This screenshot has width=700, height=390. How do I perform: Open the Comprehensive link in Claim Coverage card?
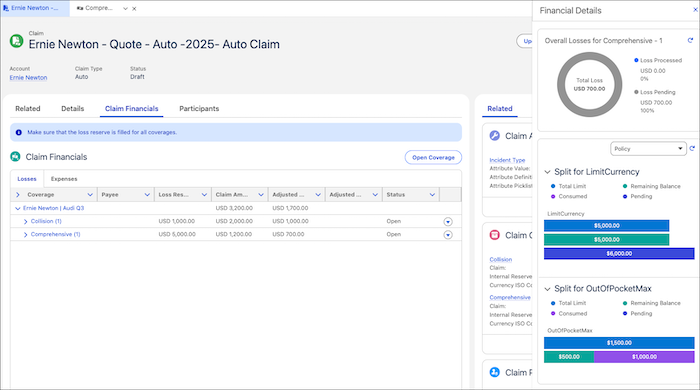pyautogui.click(x=510, y=297)
